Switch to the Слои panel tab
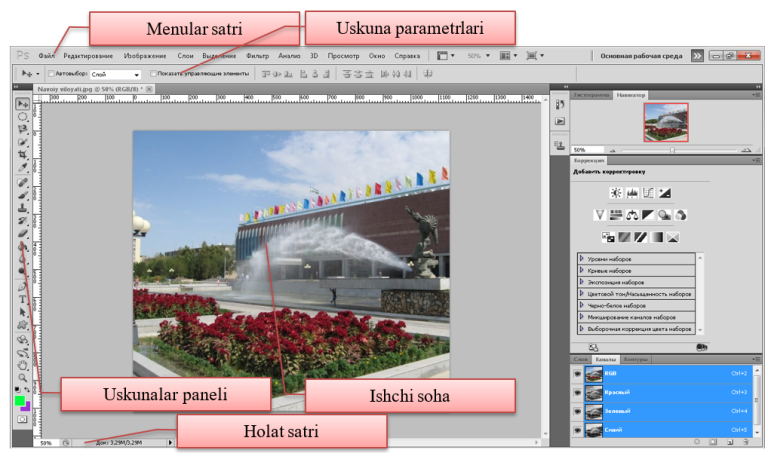 pyautogui.click(x=580, y=359)
